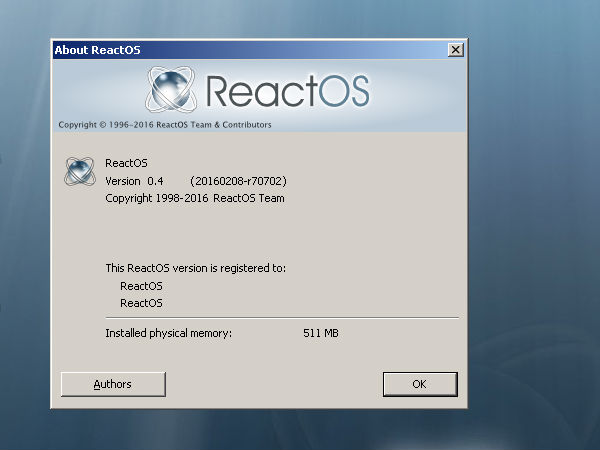Click the first registered owner name
Viewport: 600px width, 450px height.
click(141, 286)
